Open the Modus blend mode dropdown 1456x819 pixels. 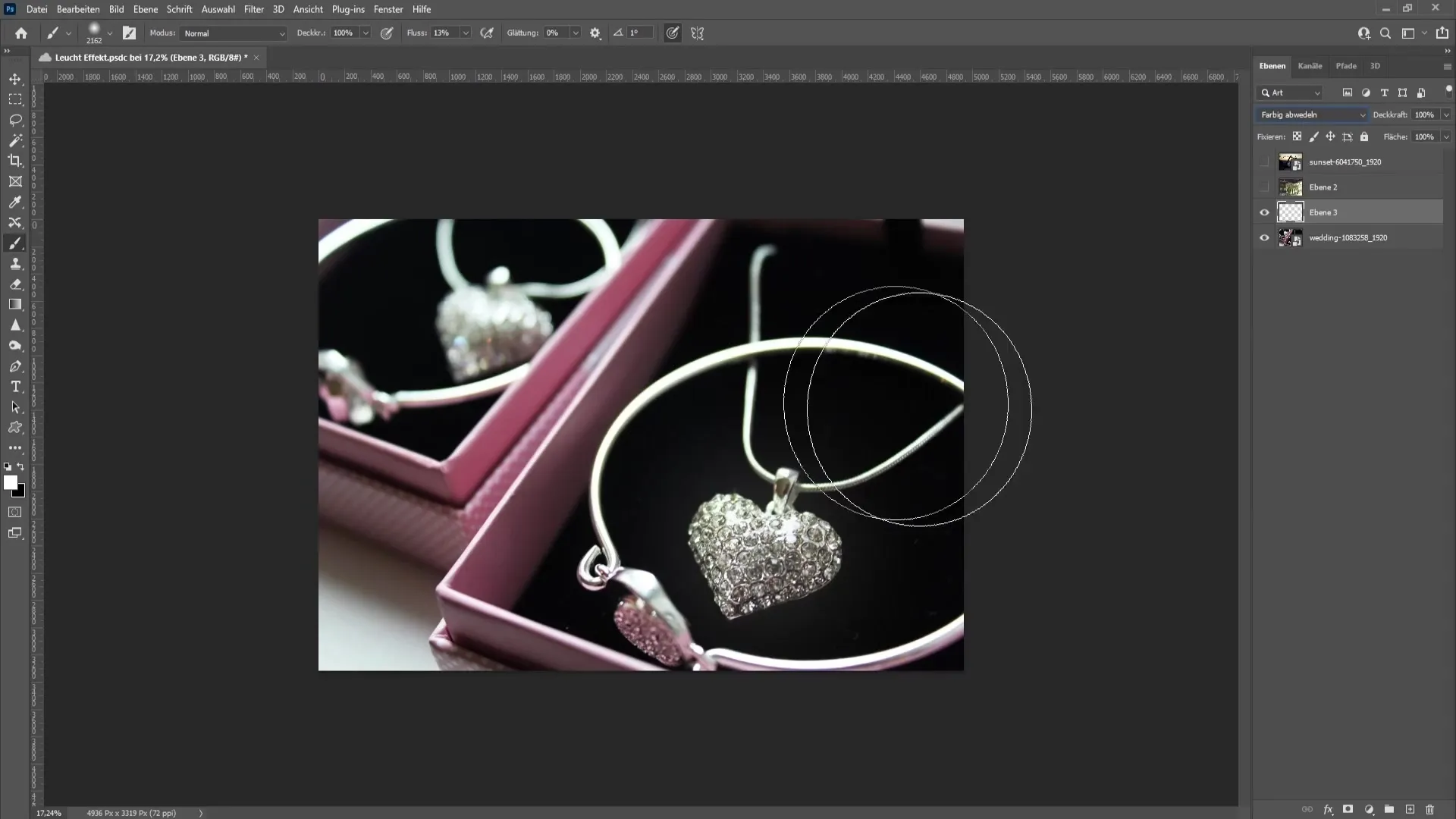pyautogui.click(x=231, y=33)
